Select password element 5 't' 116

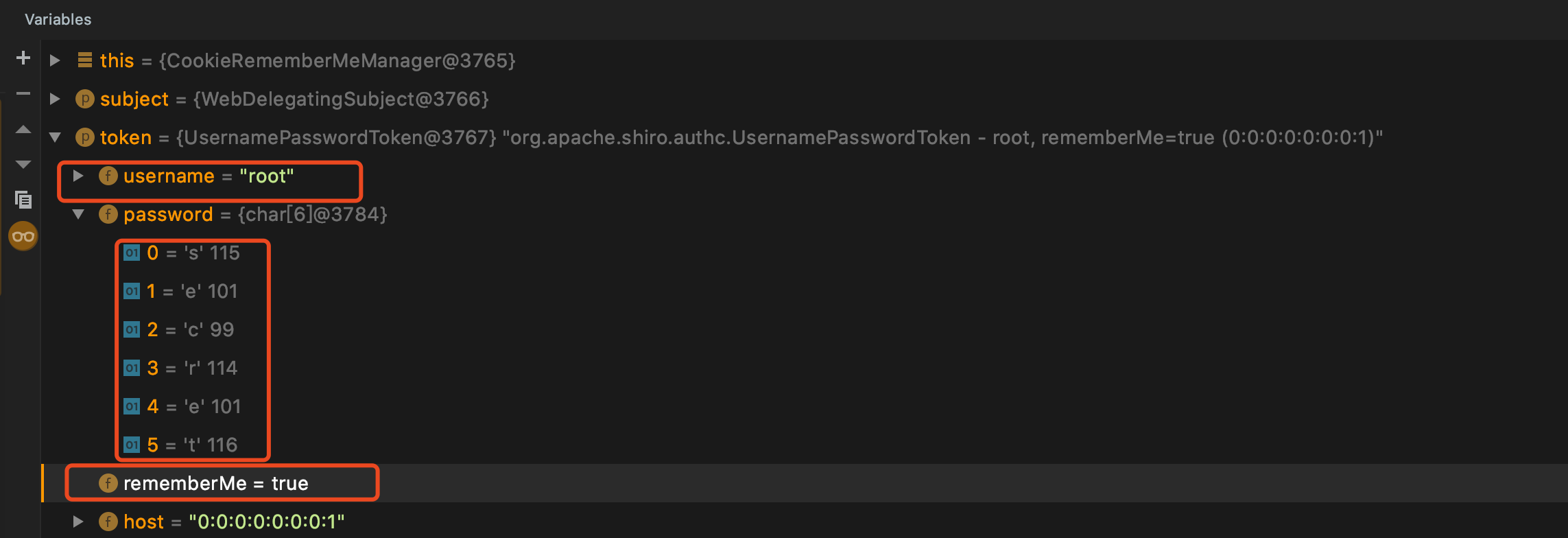tap(180, 445)
